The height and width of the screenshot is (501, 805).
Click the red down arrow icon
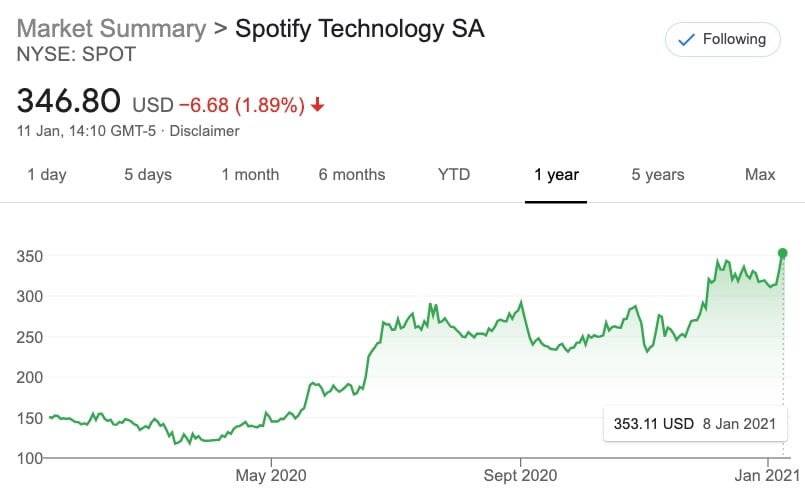[318, 104]
